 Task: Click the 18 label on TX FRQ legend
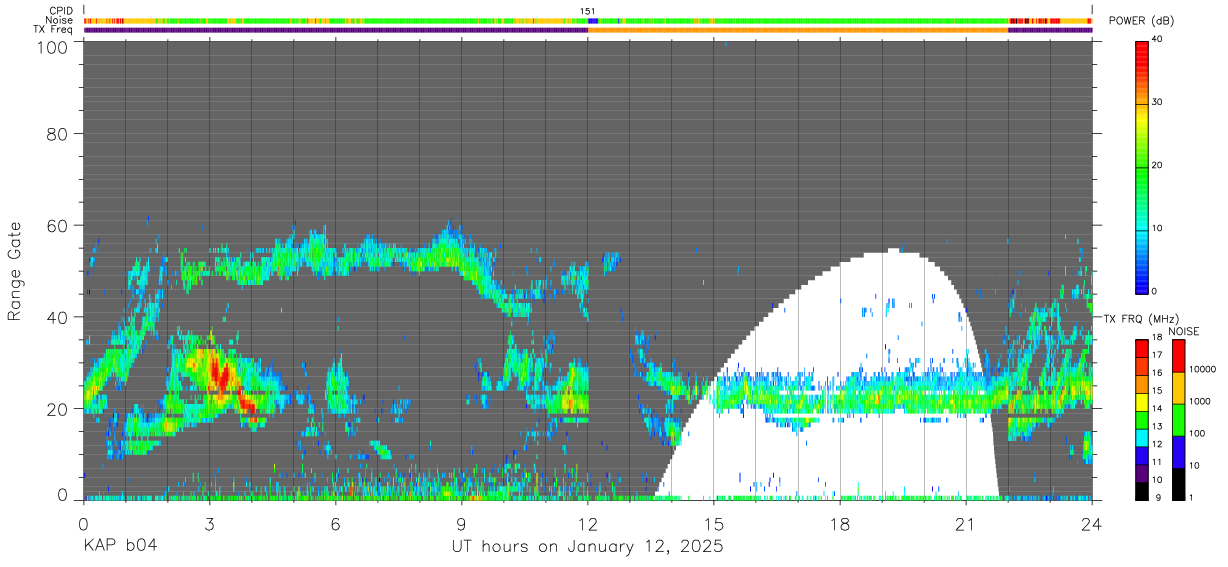(1155, 337)
